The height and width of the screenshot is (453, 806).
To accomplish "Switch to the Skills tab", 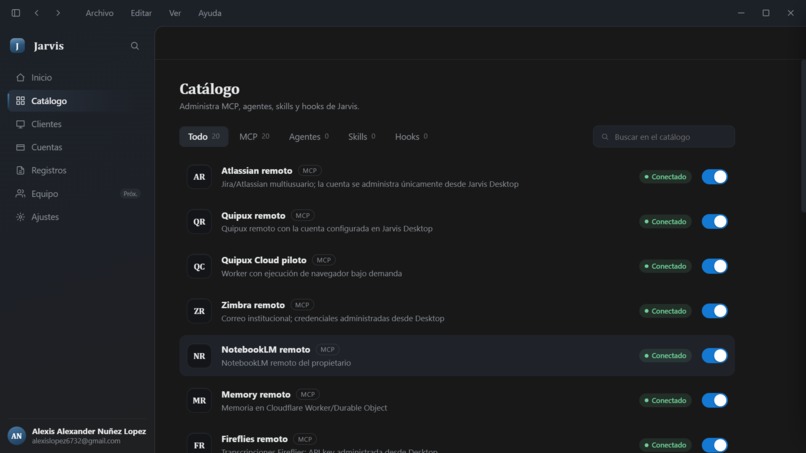I will pos(361,137).
